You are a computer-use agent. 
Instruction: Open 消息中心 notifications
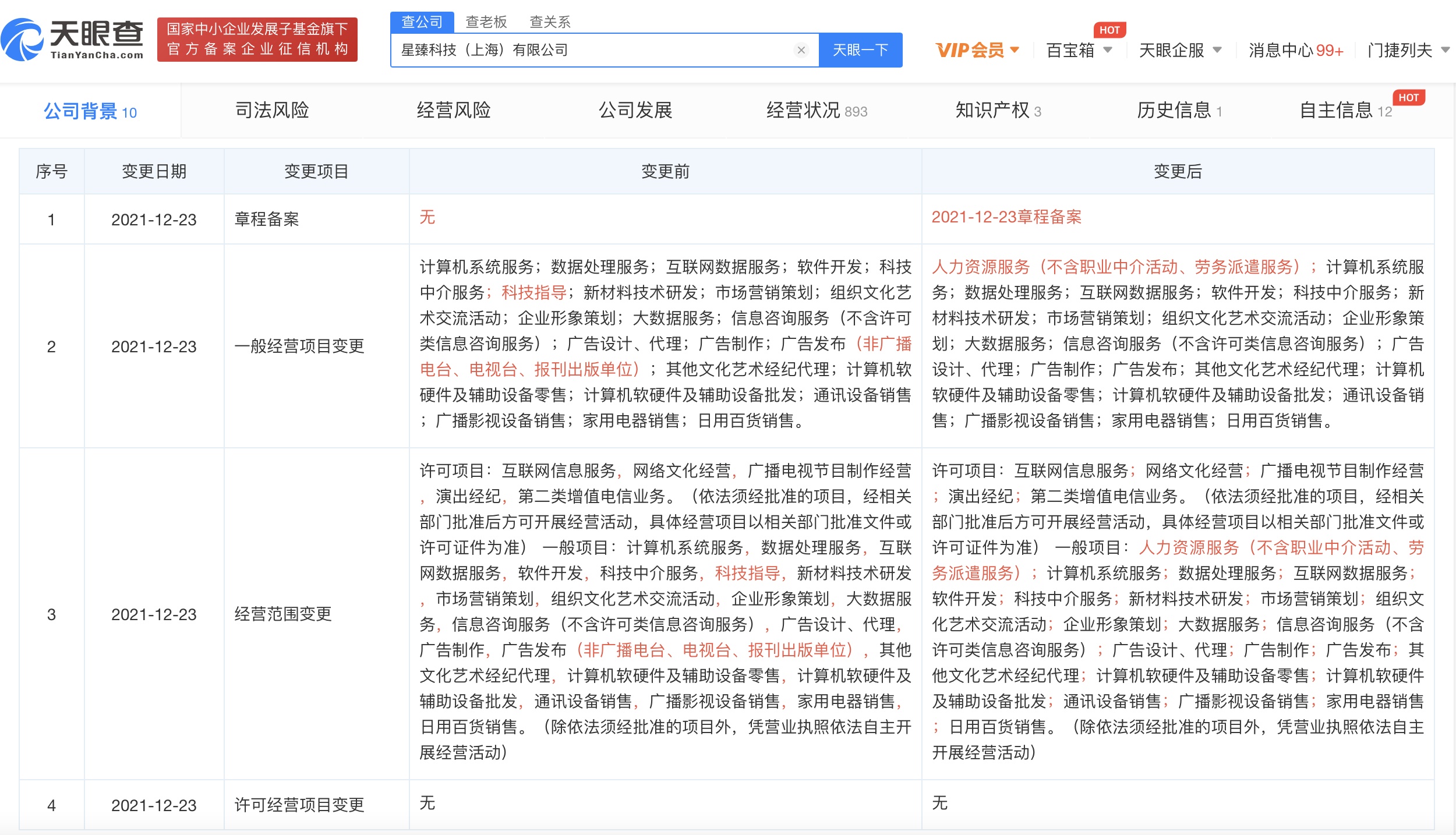tap(1295, 50)
